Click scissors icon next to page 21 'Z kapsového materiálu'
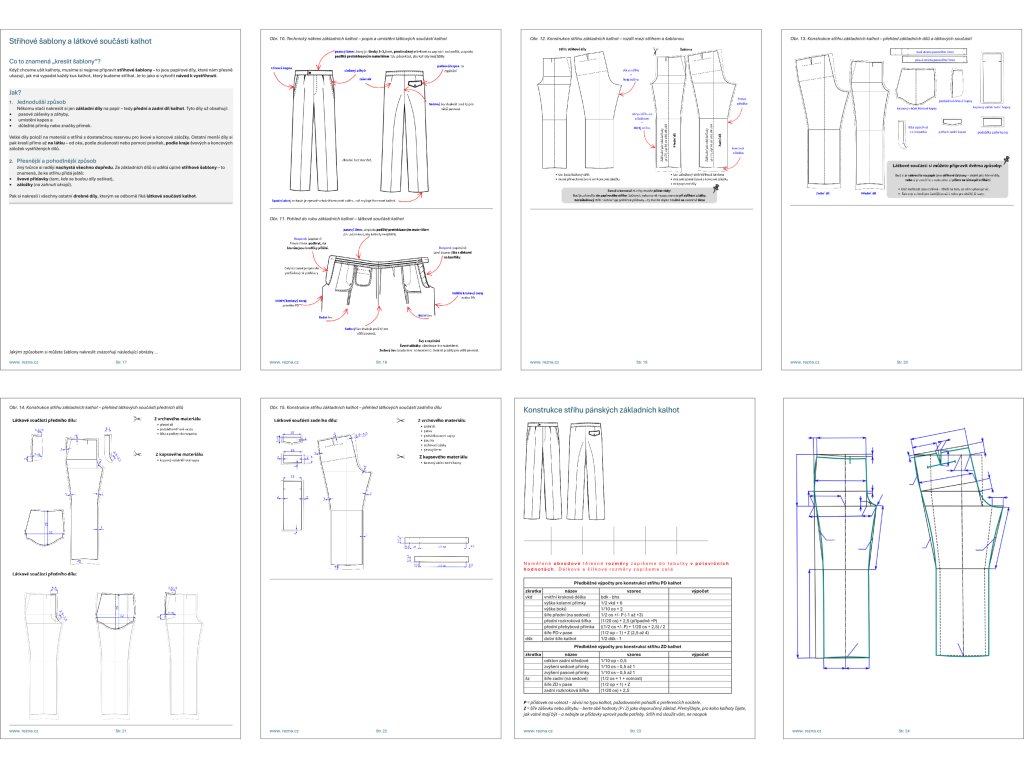1024x768 pixels. coord(137,455)
